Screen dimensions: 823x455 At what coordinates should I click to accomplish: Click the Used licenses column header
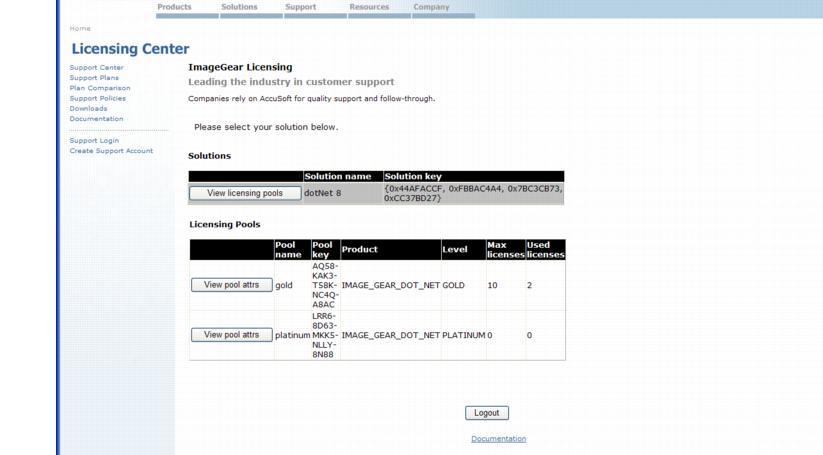(545, 250)
